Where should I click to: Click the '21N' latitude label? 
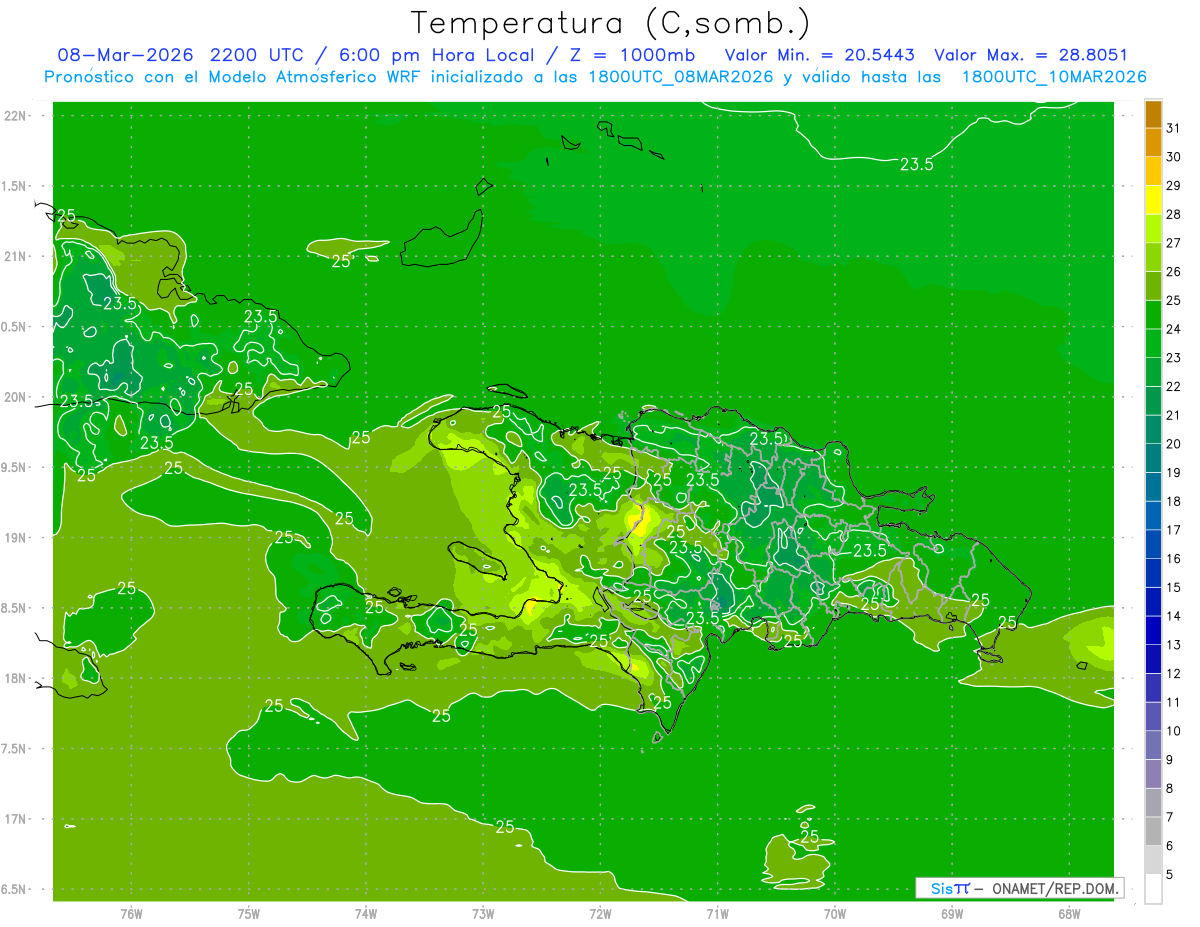[14, 257]
